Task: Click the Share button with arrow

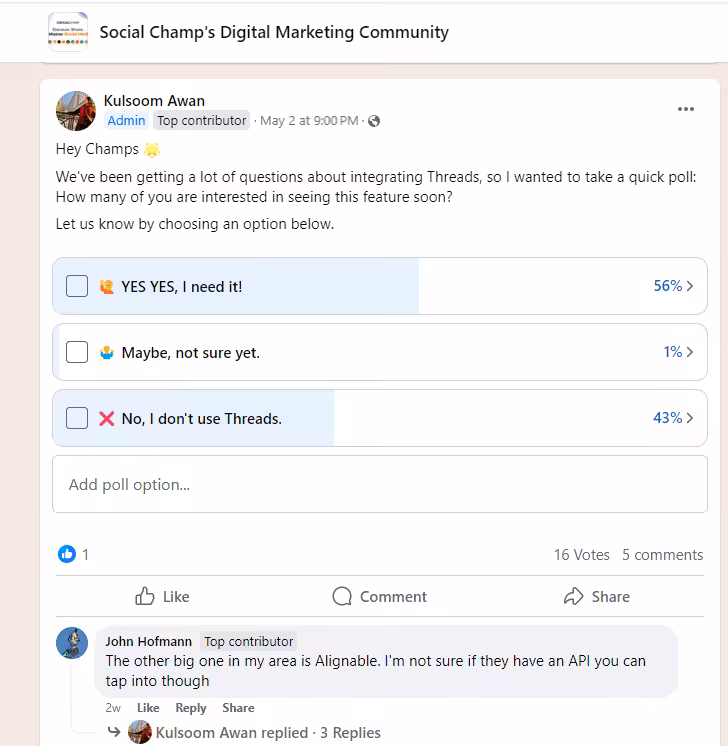Action: click(x=597, y=596)
